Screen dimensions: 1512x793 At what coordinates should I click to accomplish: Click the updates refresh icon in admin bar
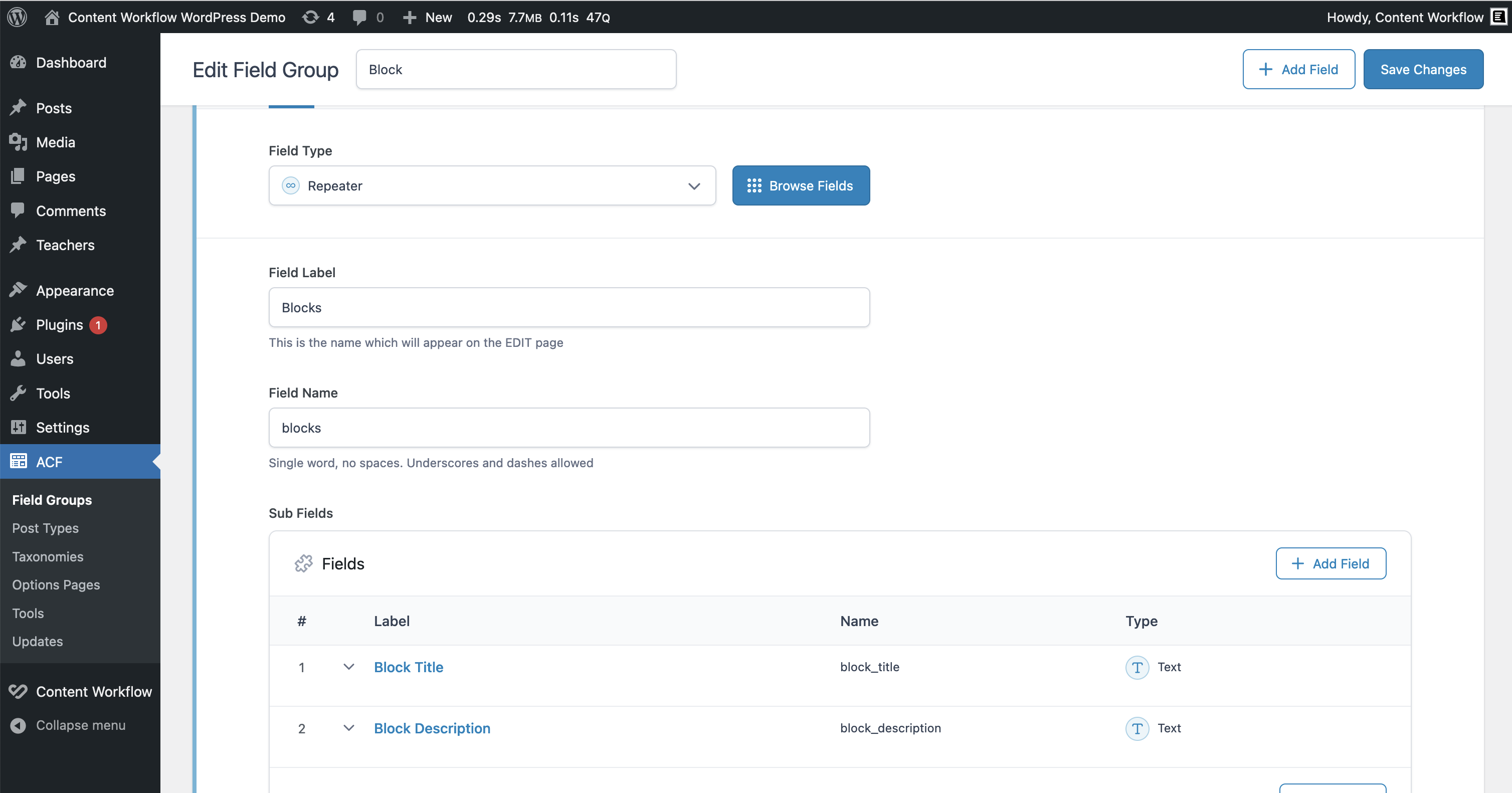tap(309, 17)
